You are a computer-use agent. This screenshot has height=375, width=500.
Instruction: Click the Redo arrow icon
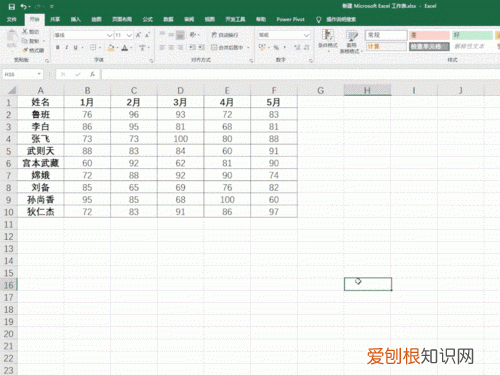coord(38,7)
